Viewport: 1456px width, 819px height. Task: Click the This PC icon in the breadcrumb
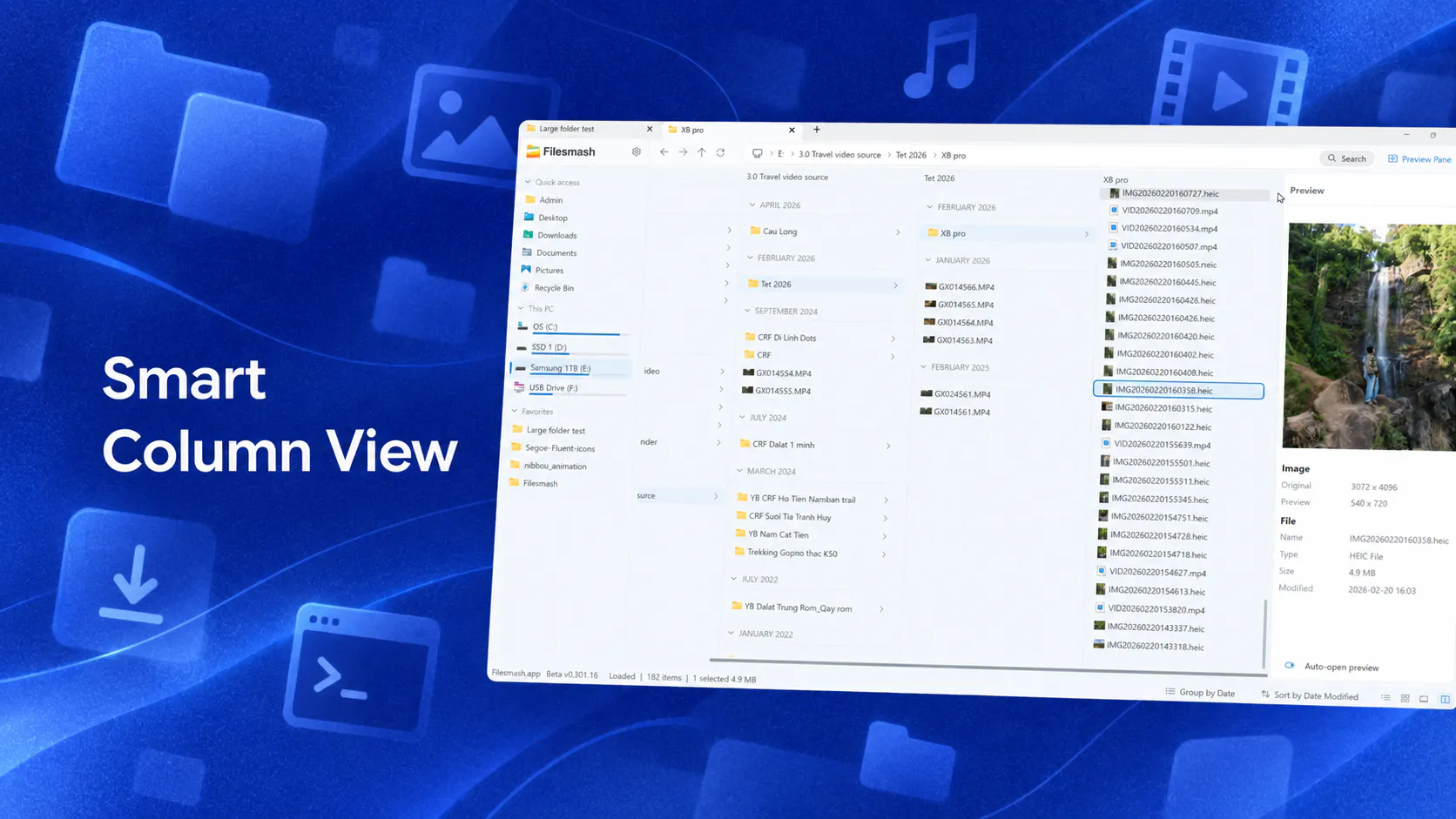click(x=758, y=154)
